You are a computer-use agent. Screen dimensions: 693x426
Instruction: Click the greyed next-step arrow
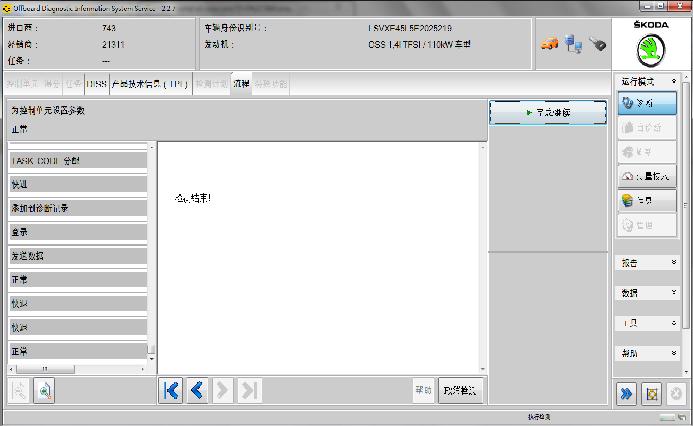[223, 391]
